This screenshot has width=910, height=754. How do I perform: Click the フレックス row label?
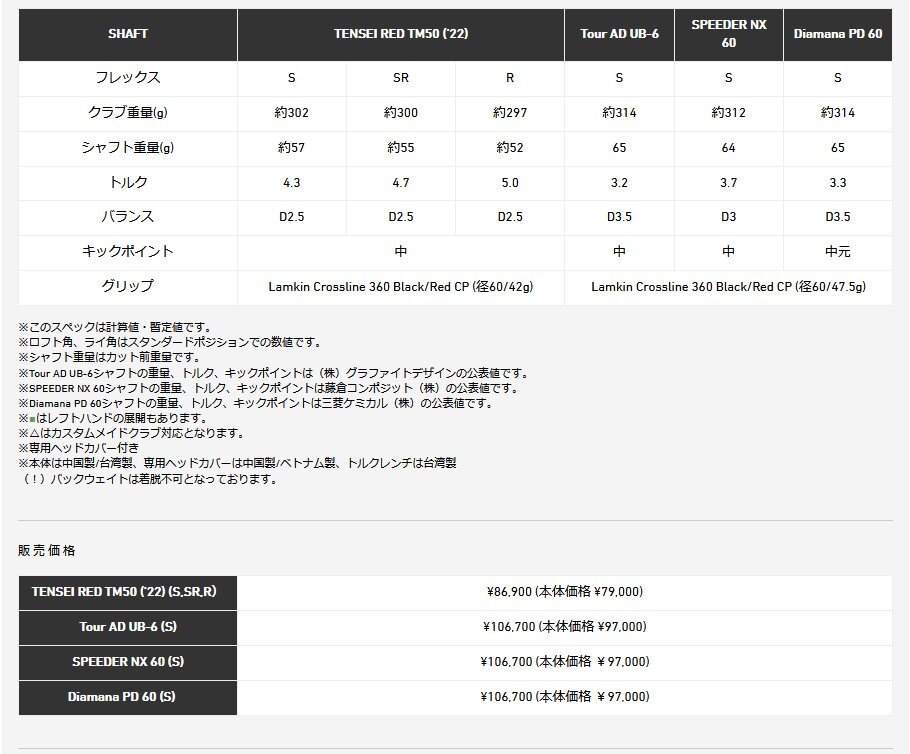pyautogui.click(x=128, y=76)
